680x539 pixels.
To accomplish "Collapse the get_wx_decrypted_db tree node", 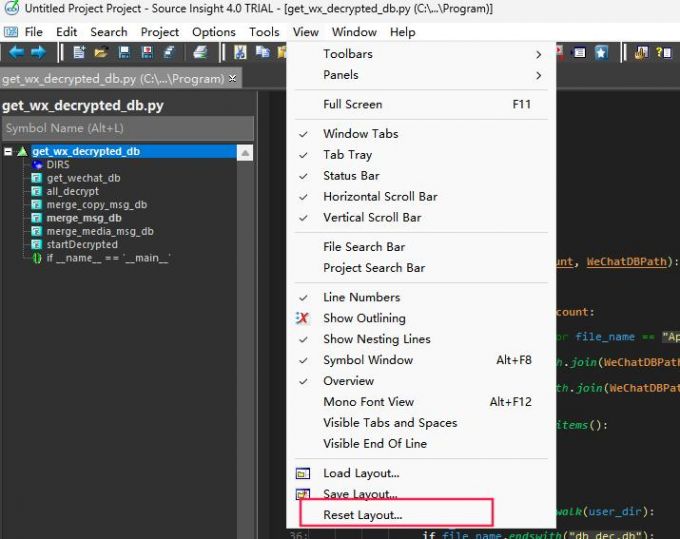I will coord(8,152).
